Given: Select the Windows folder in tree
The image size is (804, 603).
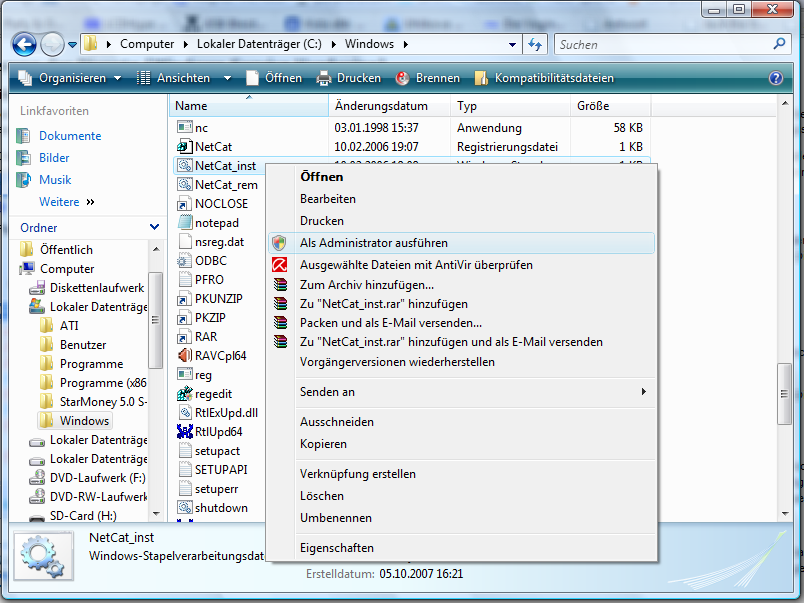Looking at the screenshot, I should click(x=84, y=420).
